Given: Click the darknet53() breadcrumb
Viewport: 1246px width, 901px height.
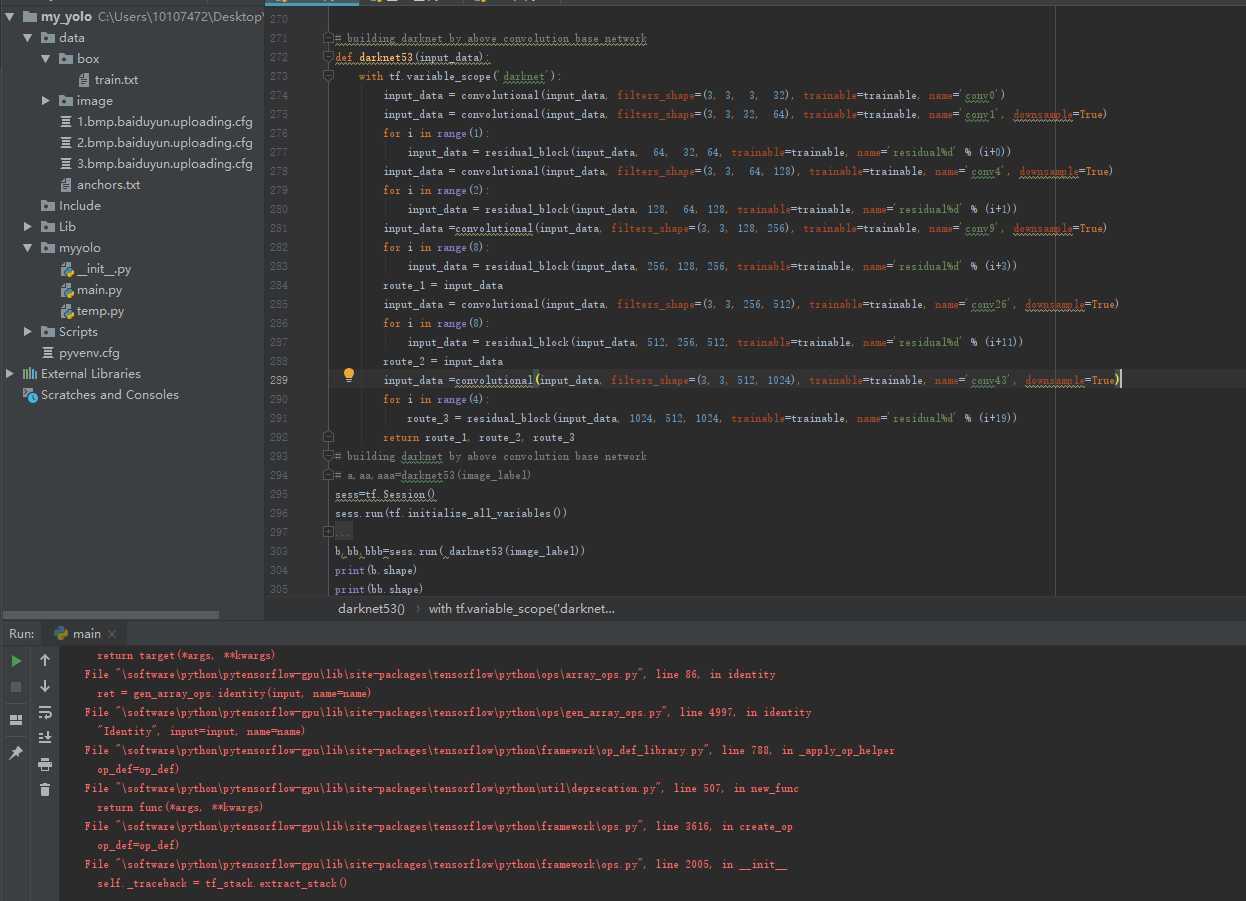Looking at the screenshot, I should coord(371,608).
